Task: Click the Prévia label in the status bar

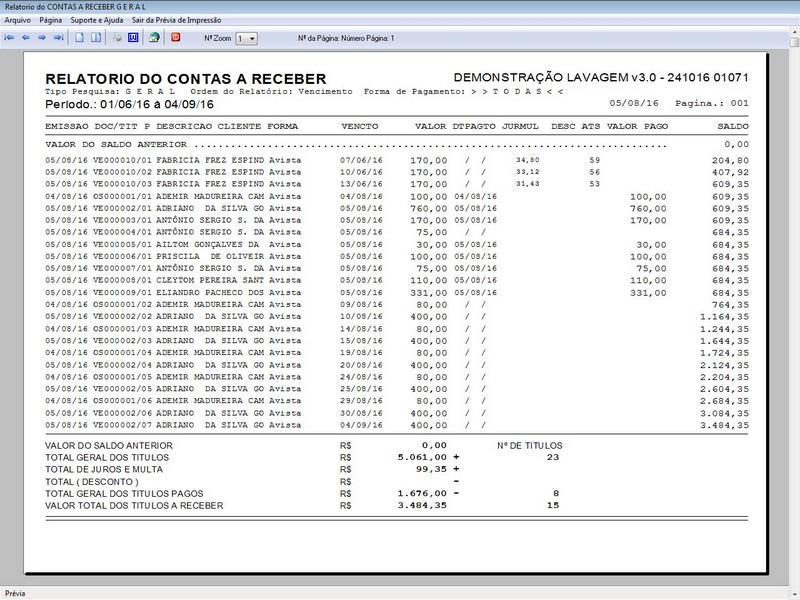Action: click(14, 591)
